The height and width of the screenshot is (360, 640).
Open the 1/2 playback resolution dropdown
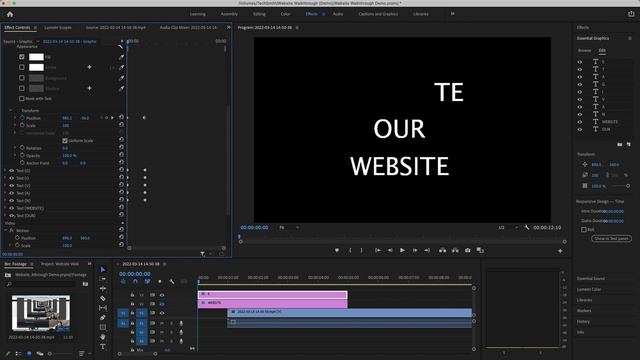tap(508, 227)
